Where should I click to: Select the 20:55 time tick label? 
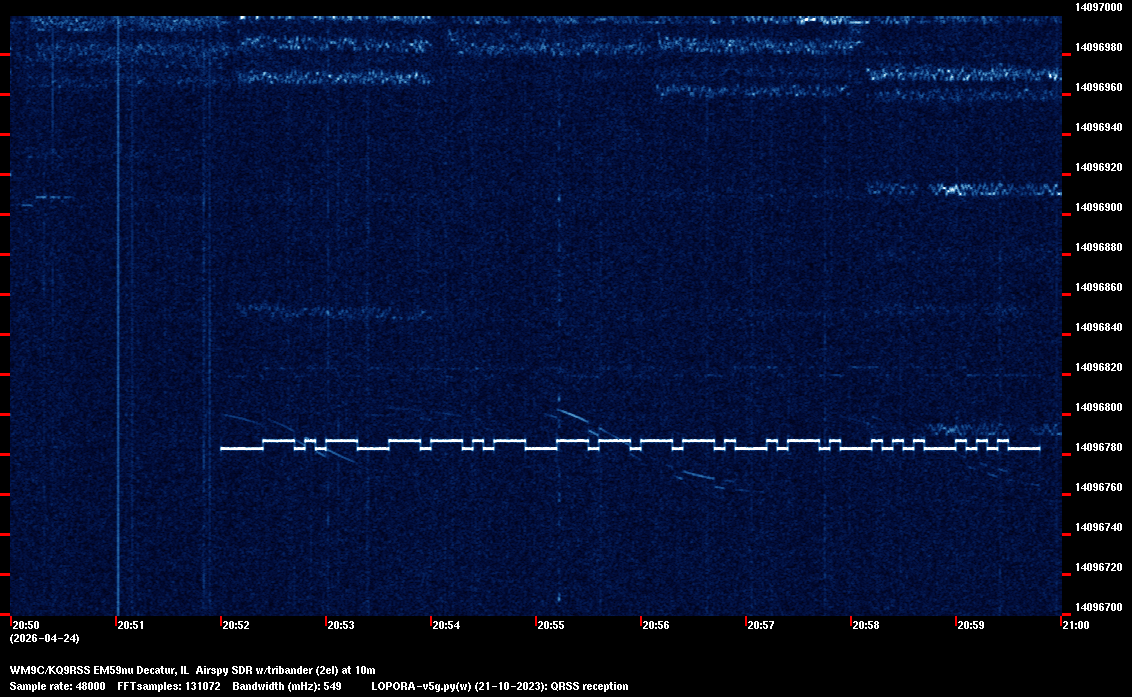[550, 625]
